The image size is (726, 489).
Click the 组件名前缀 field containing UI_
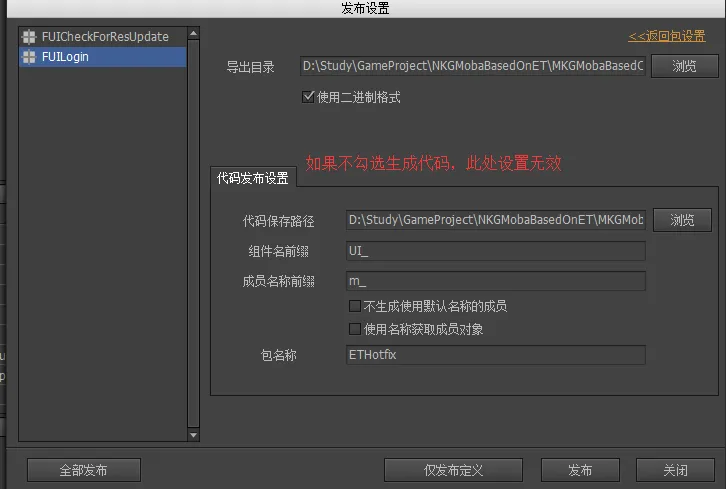point(495,251)
